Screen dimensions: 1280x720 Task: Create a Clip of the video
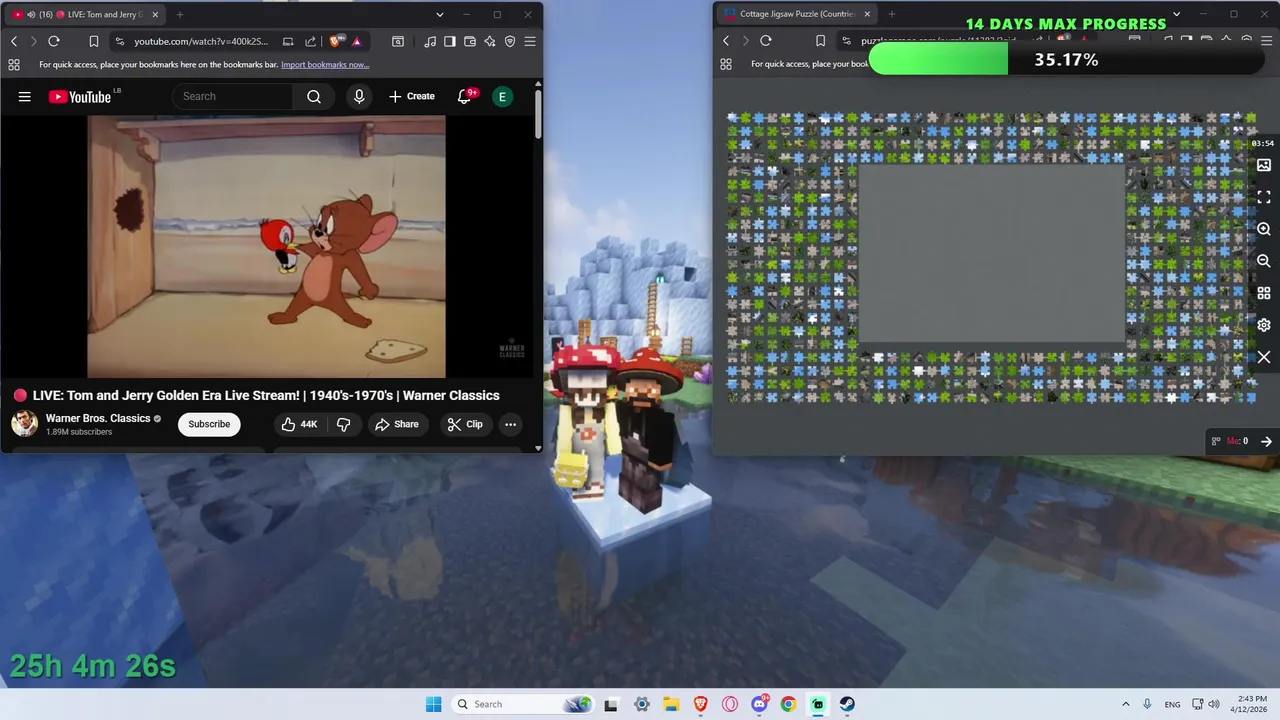[x=465, y=424]
